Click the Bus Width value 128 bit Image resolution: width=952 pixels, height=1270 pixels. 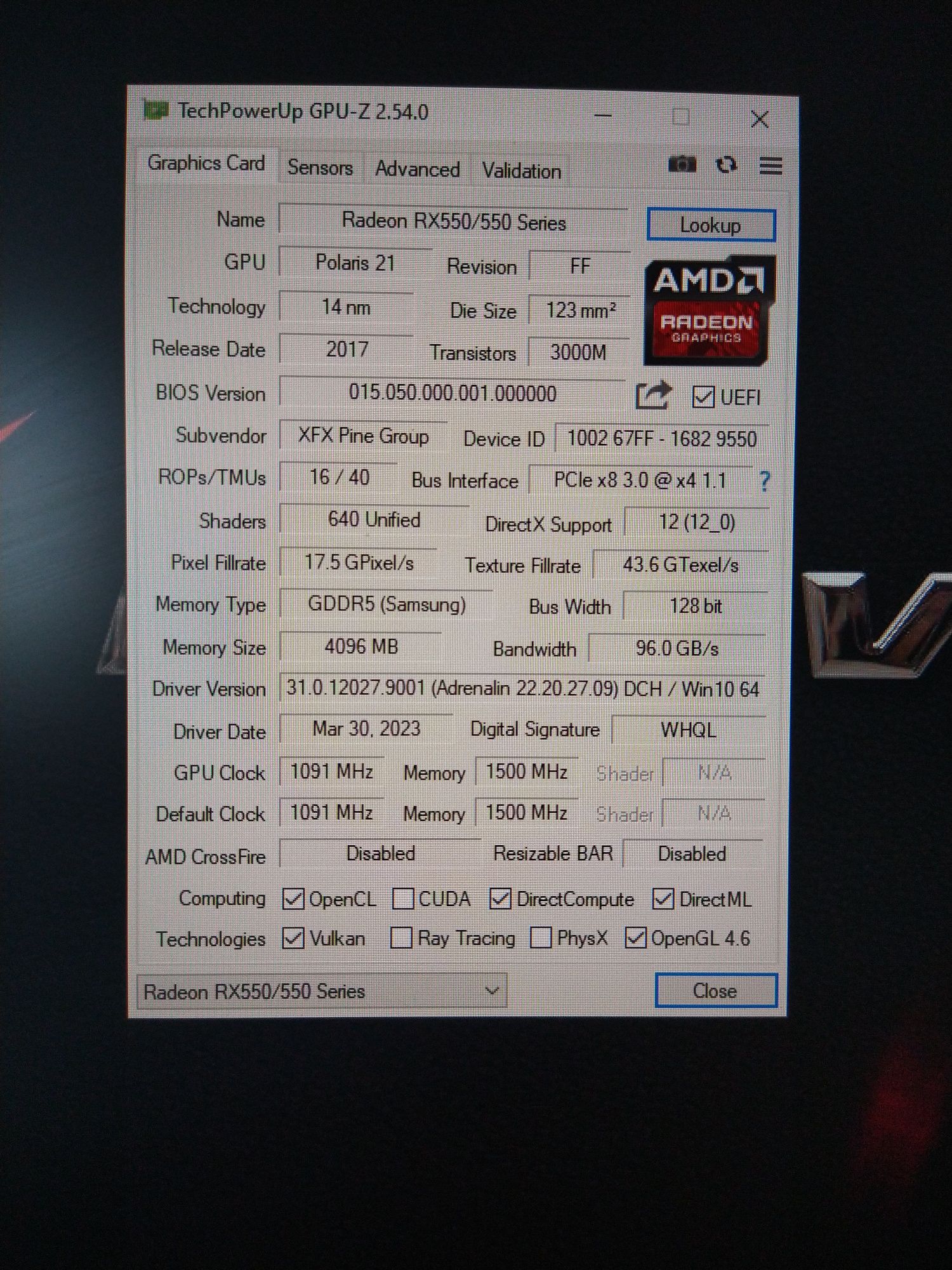tap(696, 606)
